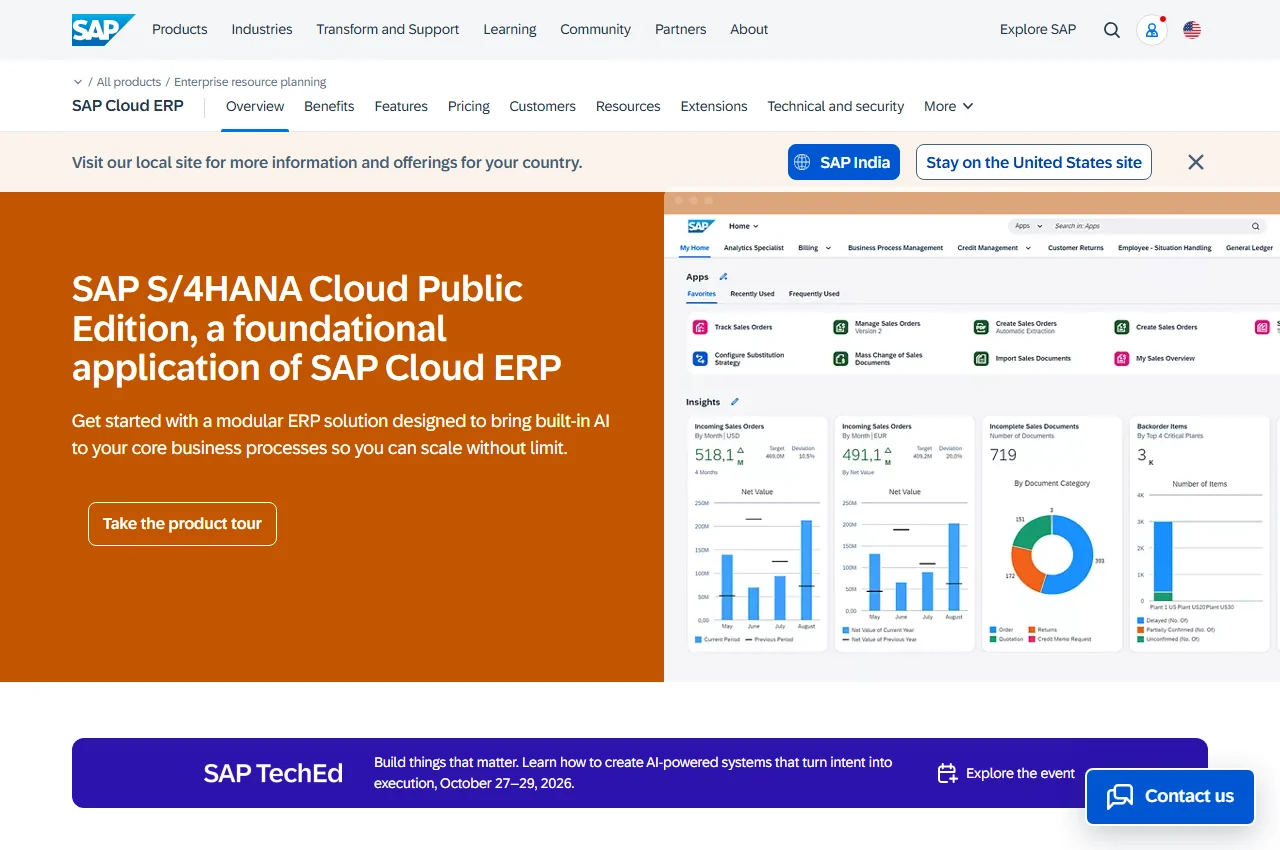1280x850 pixels.
Task: Open the search magnifier icon
Action: pos(1112,30)
